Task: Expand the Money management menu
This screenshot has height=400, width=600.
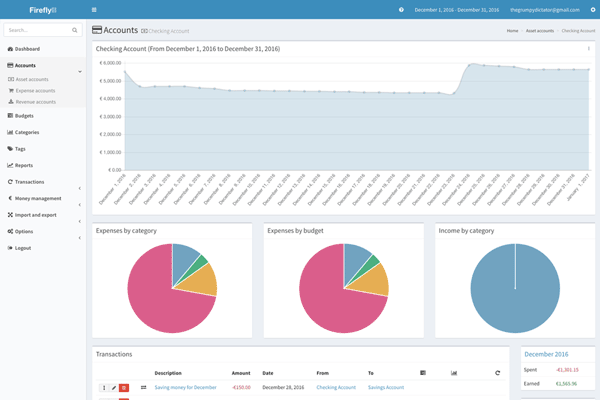Action: (x=79, y=199)
